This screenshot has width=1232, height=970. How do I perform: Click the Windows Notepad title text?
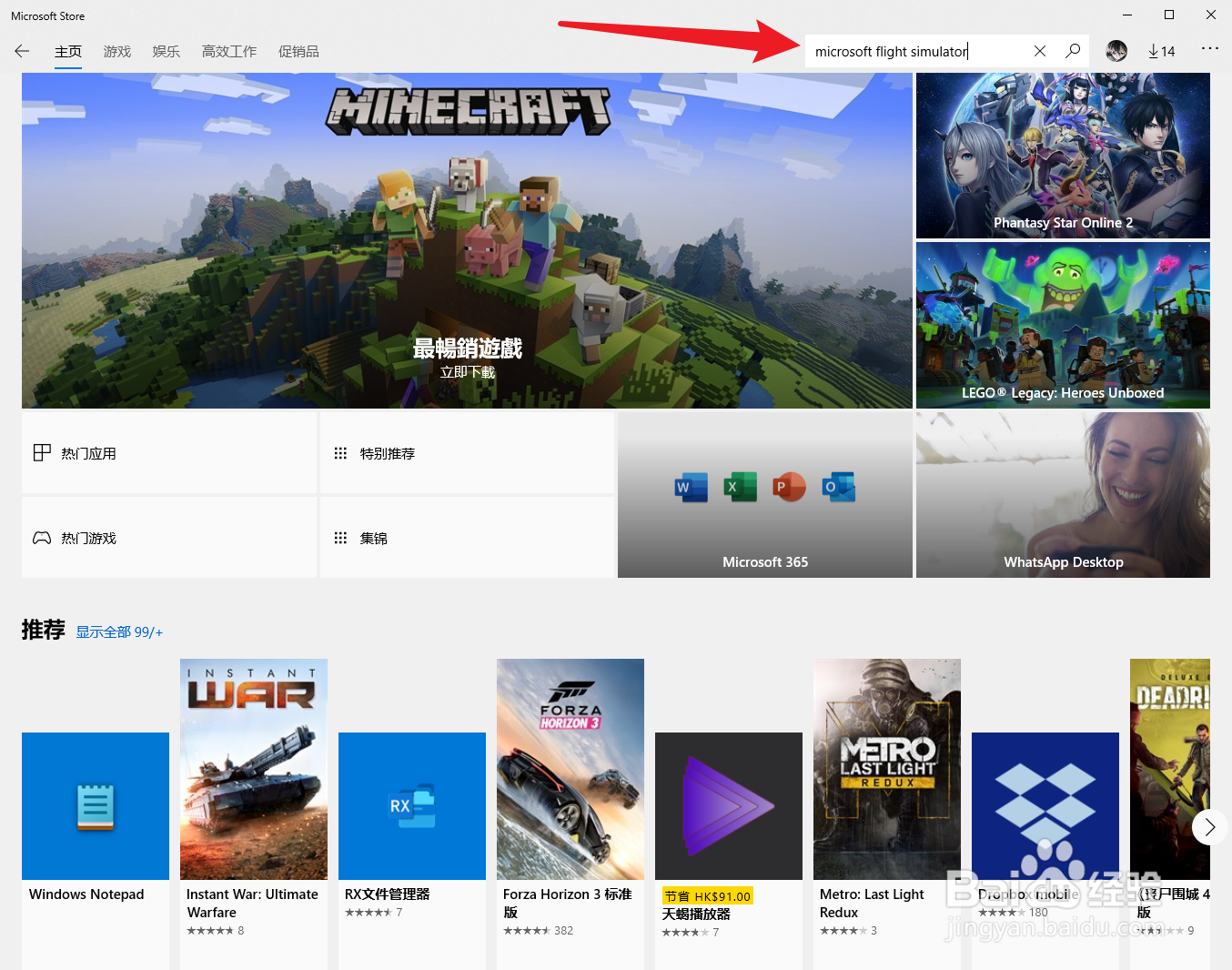point(86,894)
